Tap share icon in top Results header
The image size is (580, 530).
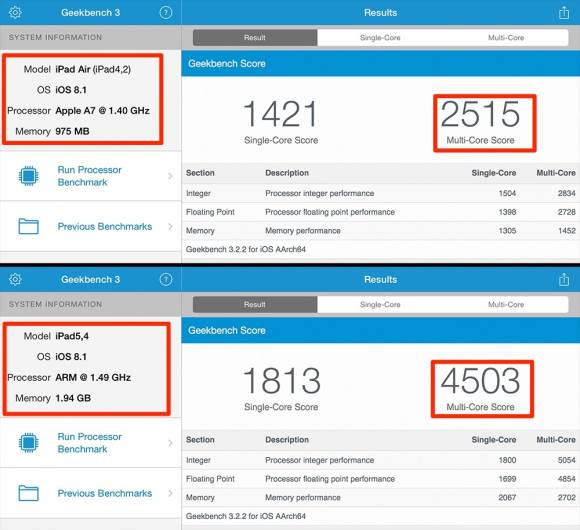pyautogui.click(x=564, y=13)
